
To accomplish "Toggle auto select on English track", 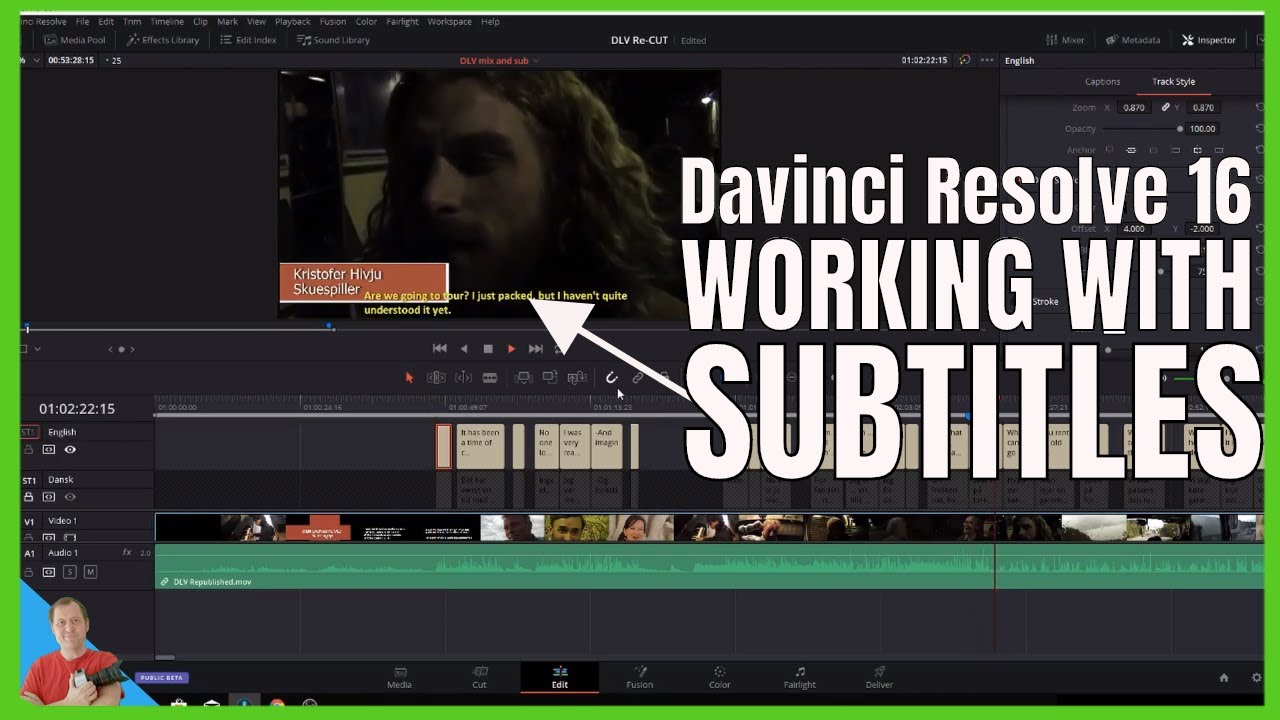I will coord(49,450).
